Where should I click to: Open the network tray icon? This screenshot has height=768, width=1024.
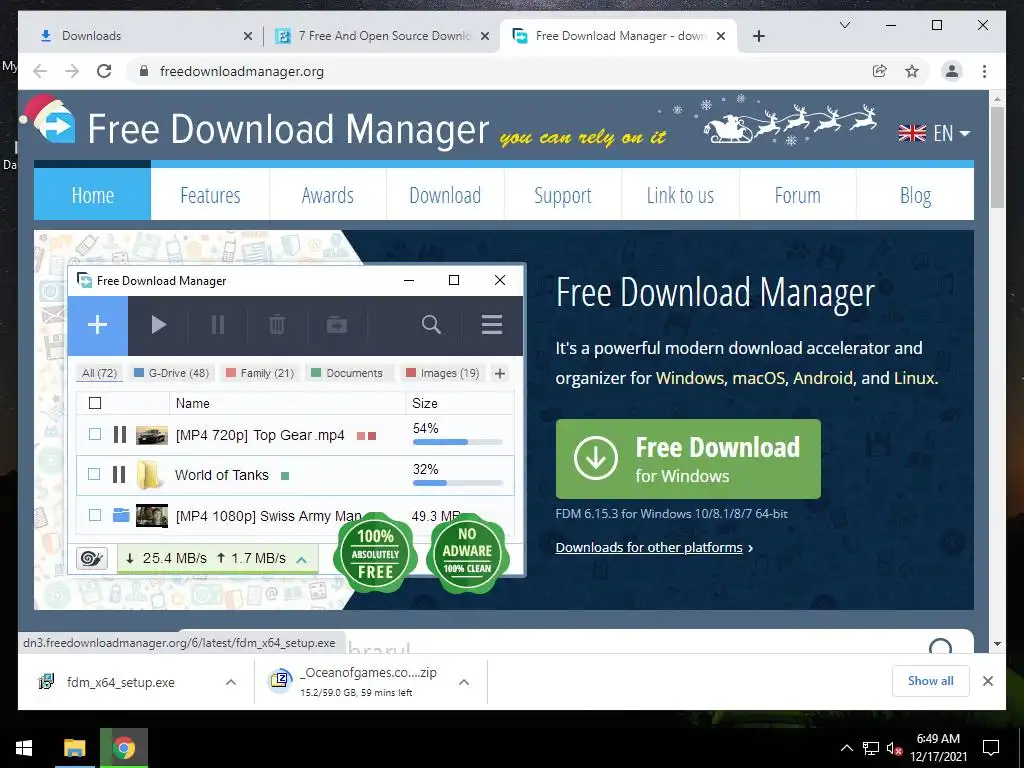(x=871, y=748)
